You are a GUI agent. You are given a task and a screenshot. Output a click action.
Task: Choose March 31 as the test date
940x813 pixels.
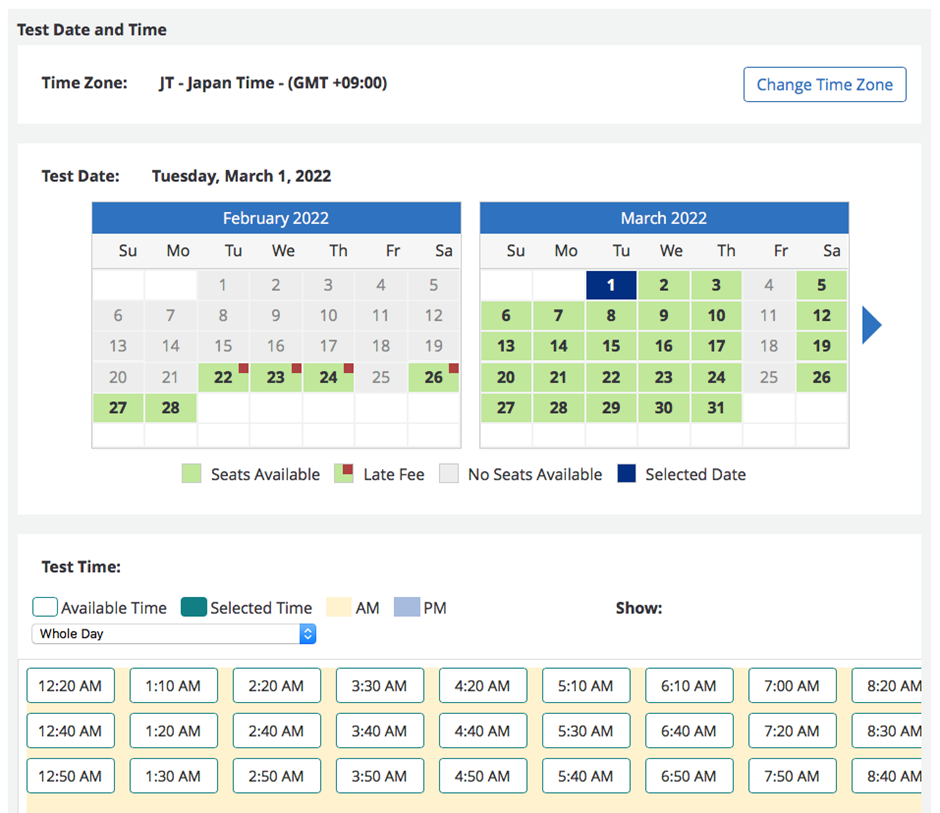[x=715, y=408]
